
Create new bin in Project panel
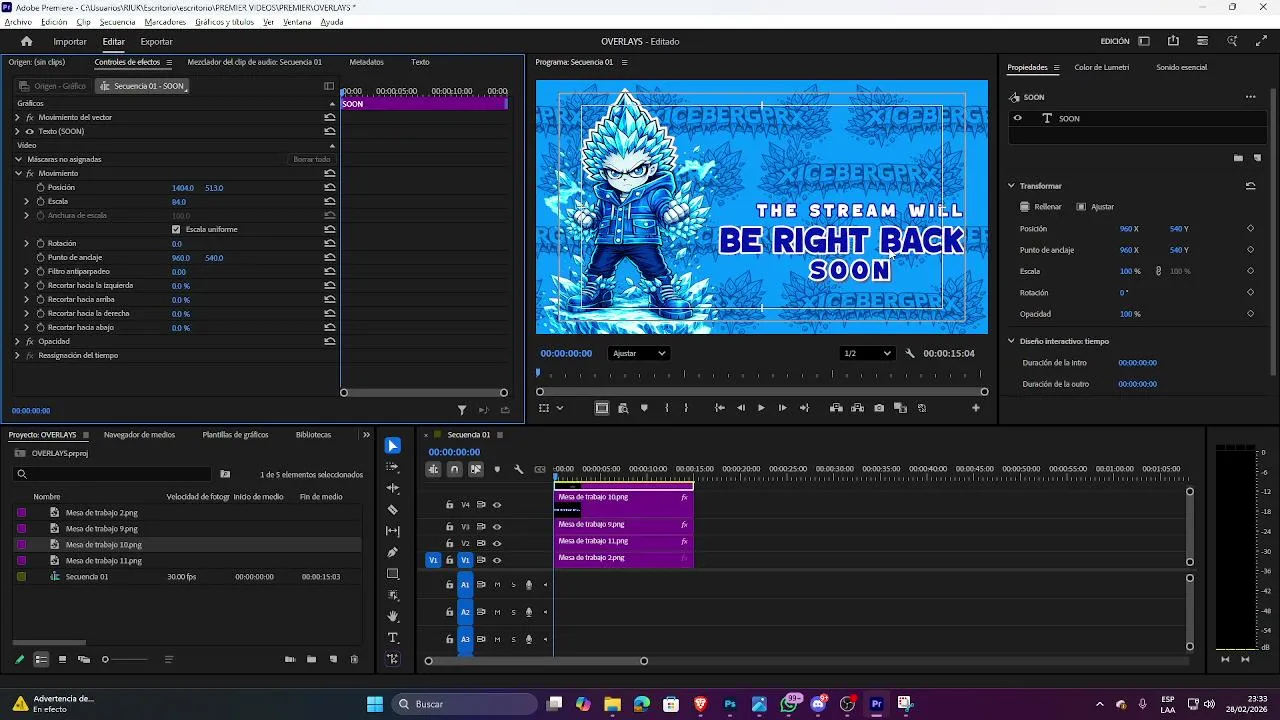pos(311,659)
